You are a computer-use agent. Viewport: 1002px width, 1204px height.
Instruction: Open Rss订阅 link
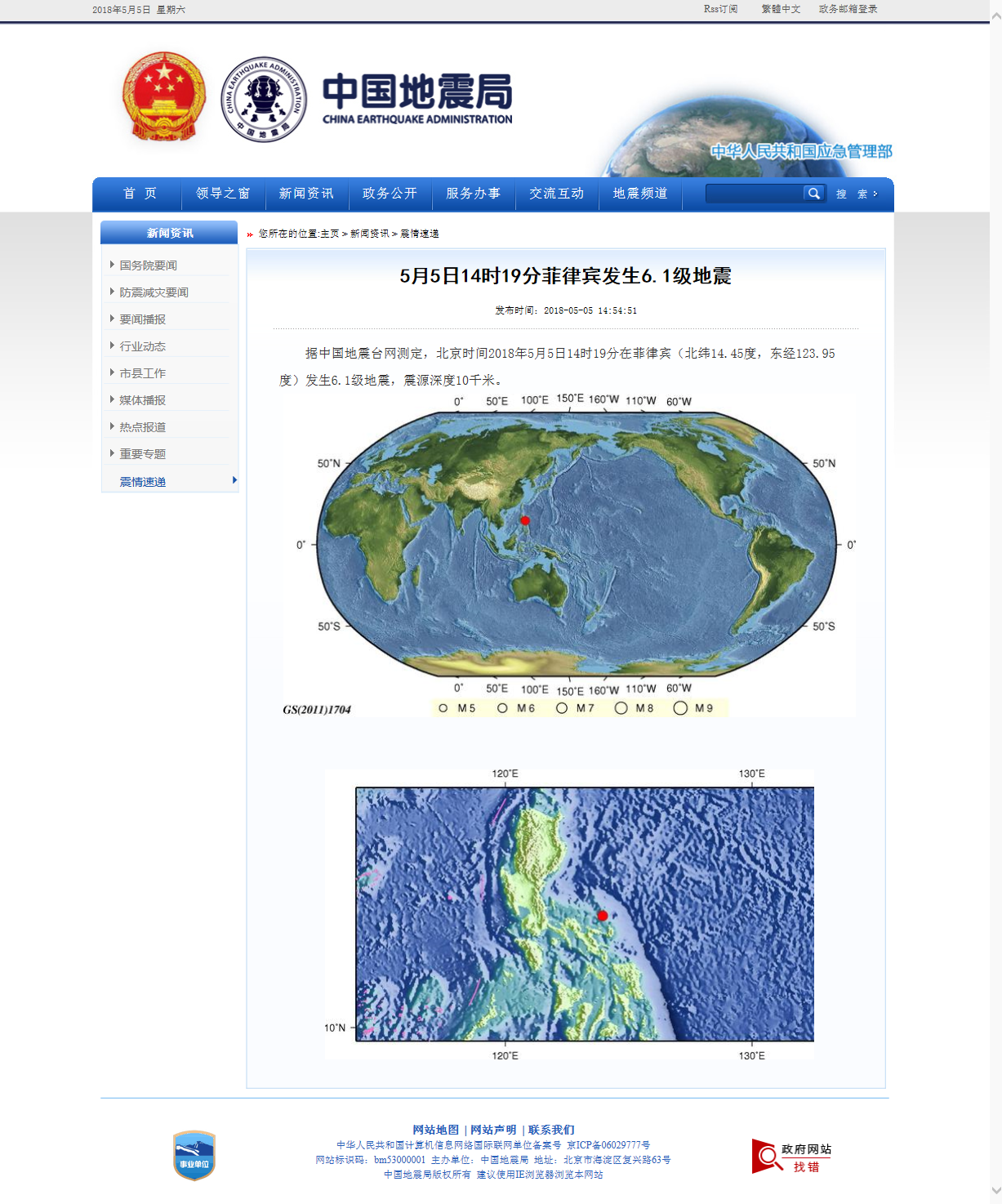point(720,9)
